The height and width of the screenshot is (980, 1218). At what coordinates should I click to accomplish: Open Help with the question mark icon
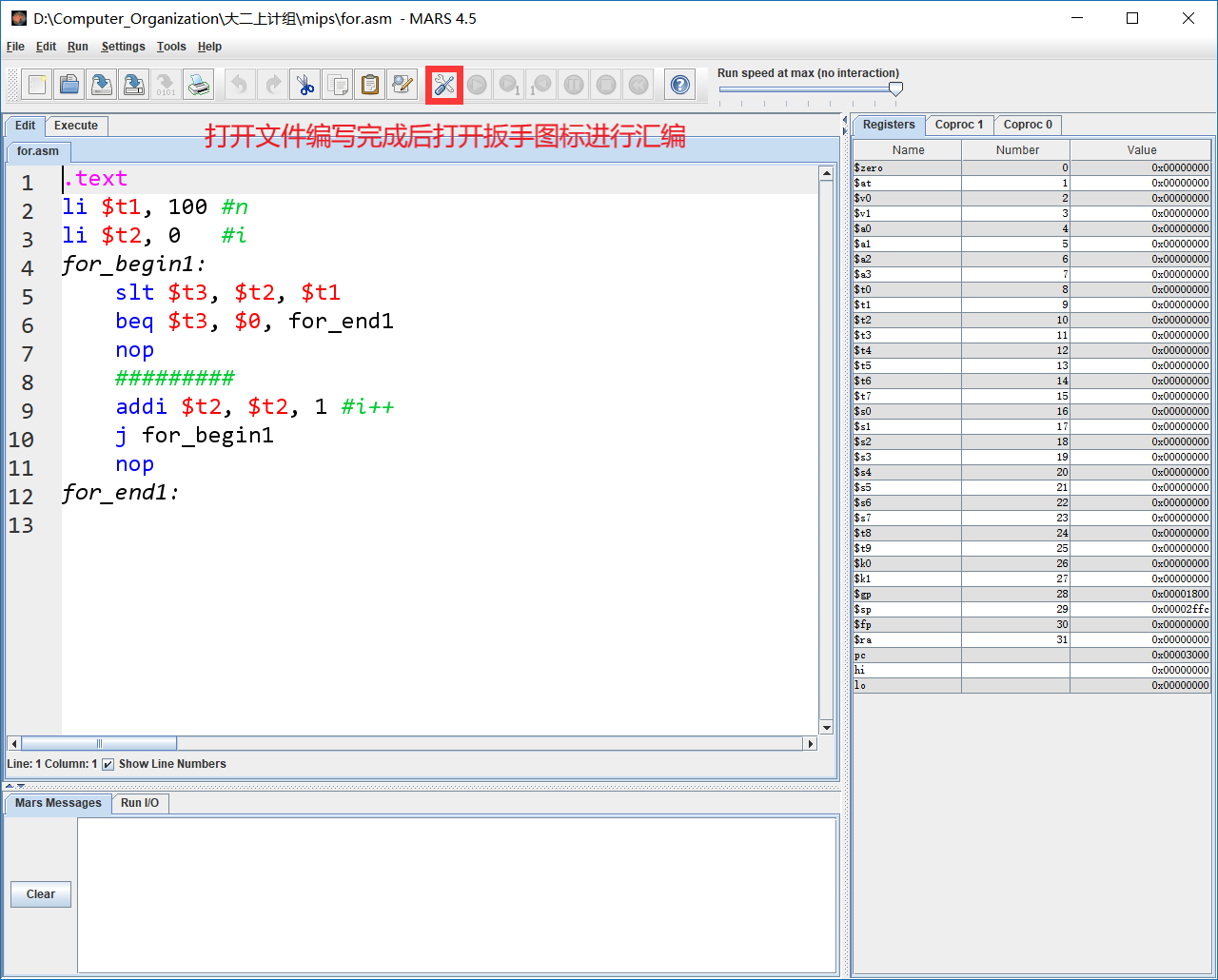pos(680,85)
